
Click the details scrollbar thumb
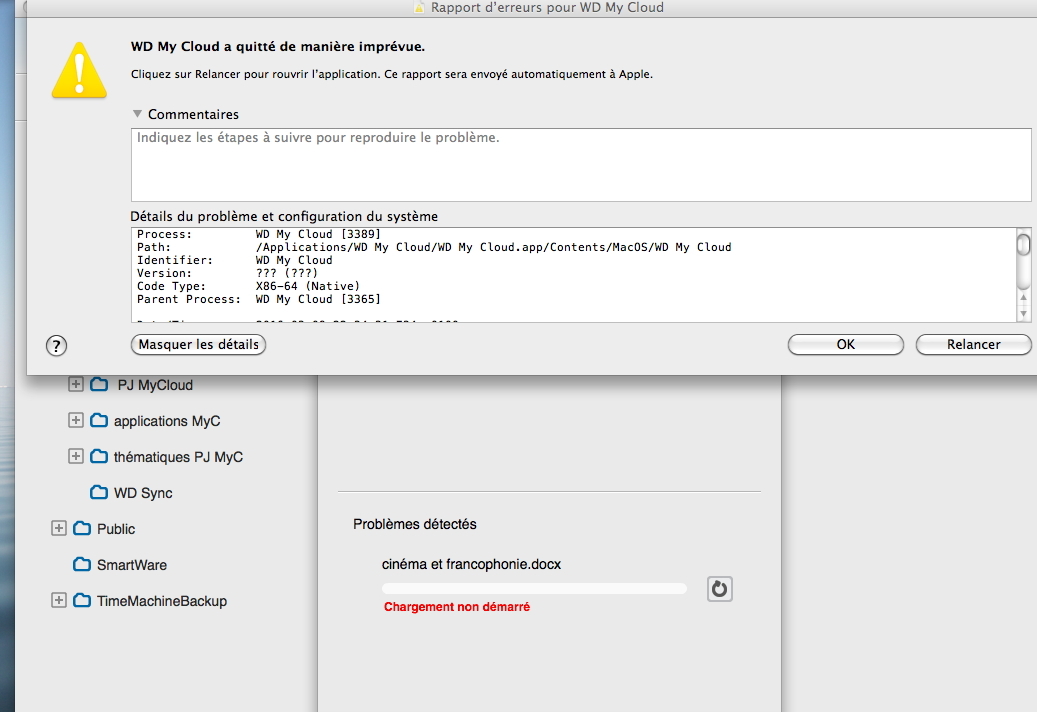pos(1023,244)
